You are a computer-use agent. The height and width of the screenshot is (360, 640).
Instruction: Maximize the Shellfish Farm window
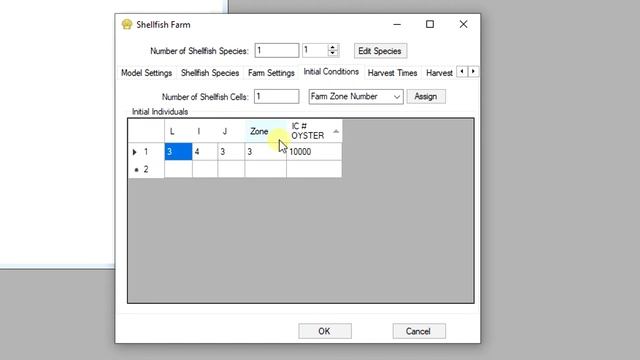430,24
